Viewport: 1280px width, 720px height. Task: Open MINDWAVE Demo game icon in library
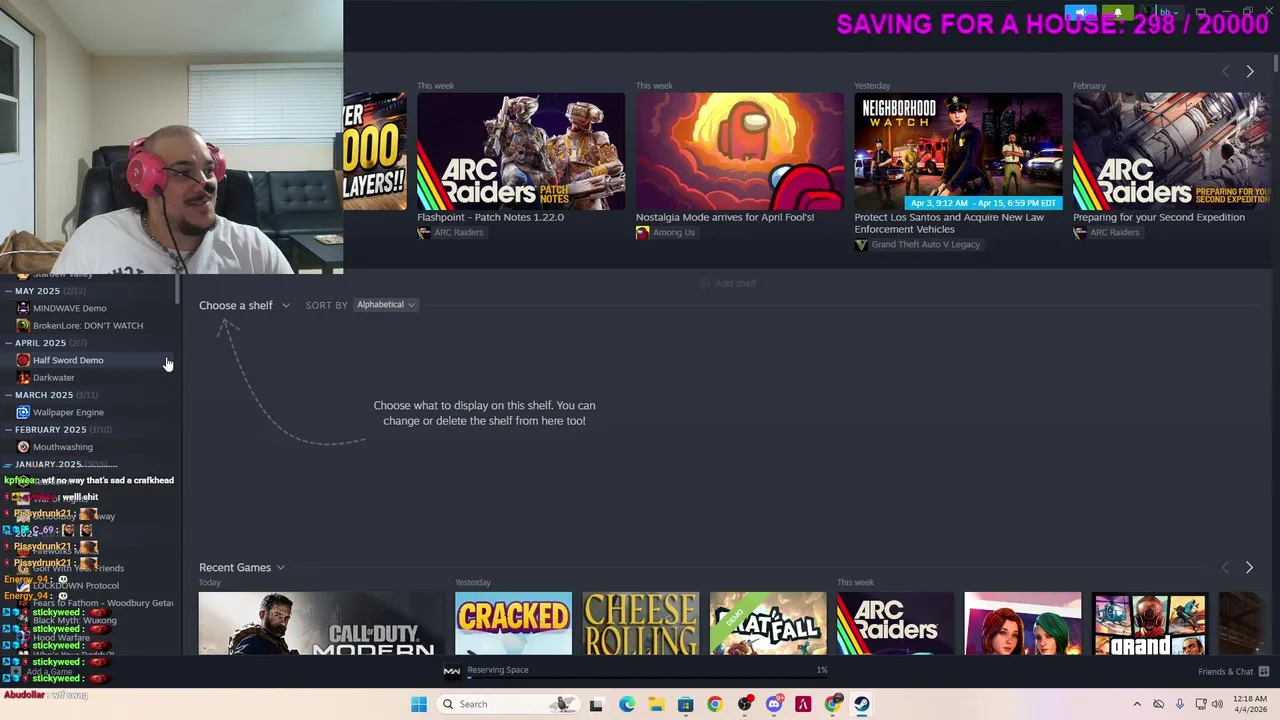(x=23, y=308)
